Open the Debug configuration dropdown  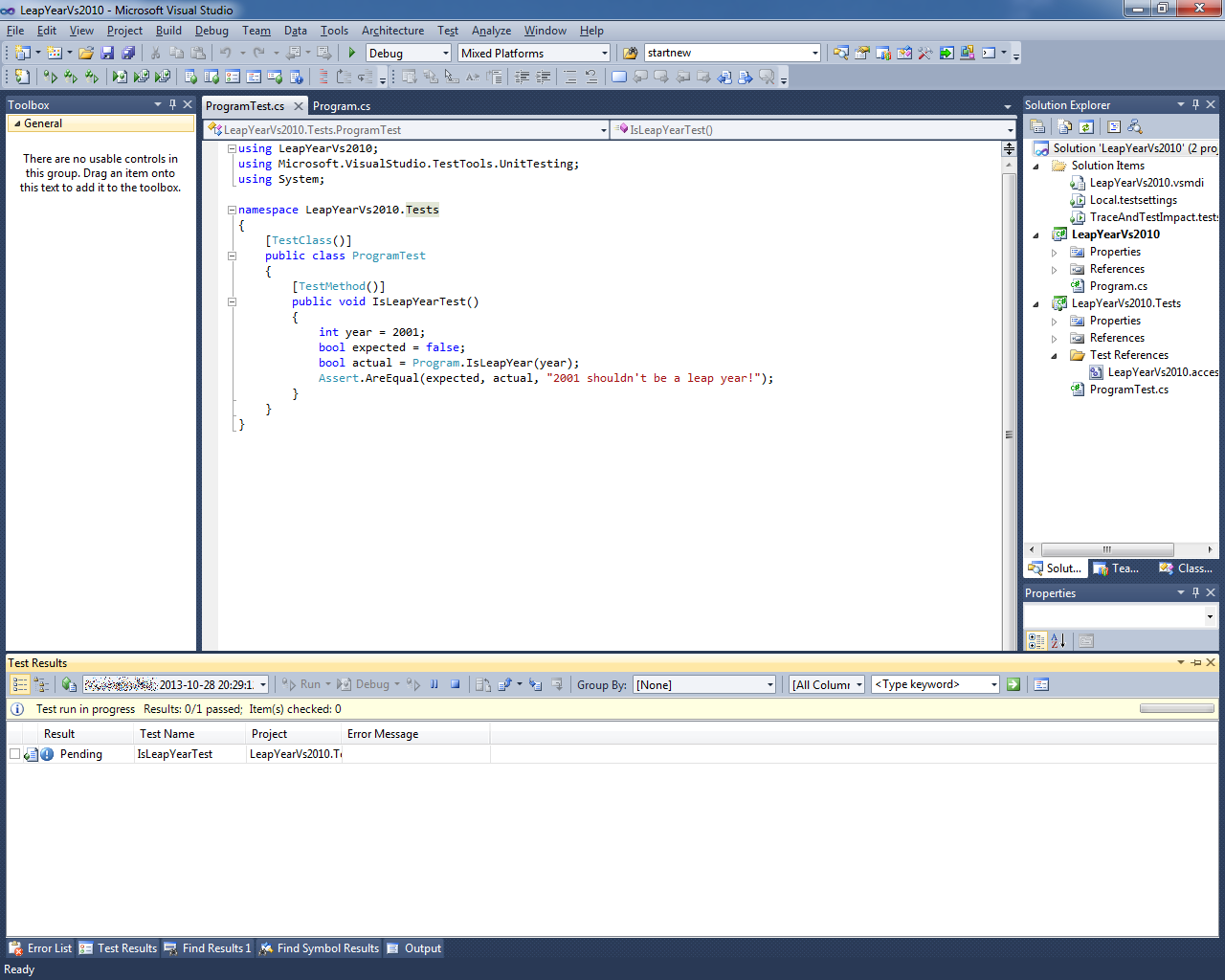pos(409,53)
